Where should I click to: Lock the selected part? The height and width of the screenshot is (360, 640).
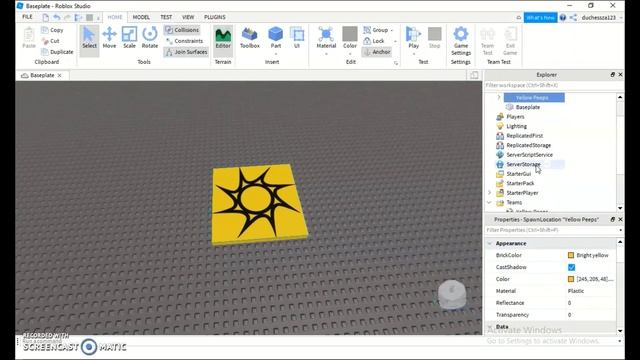[374, 41]
